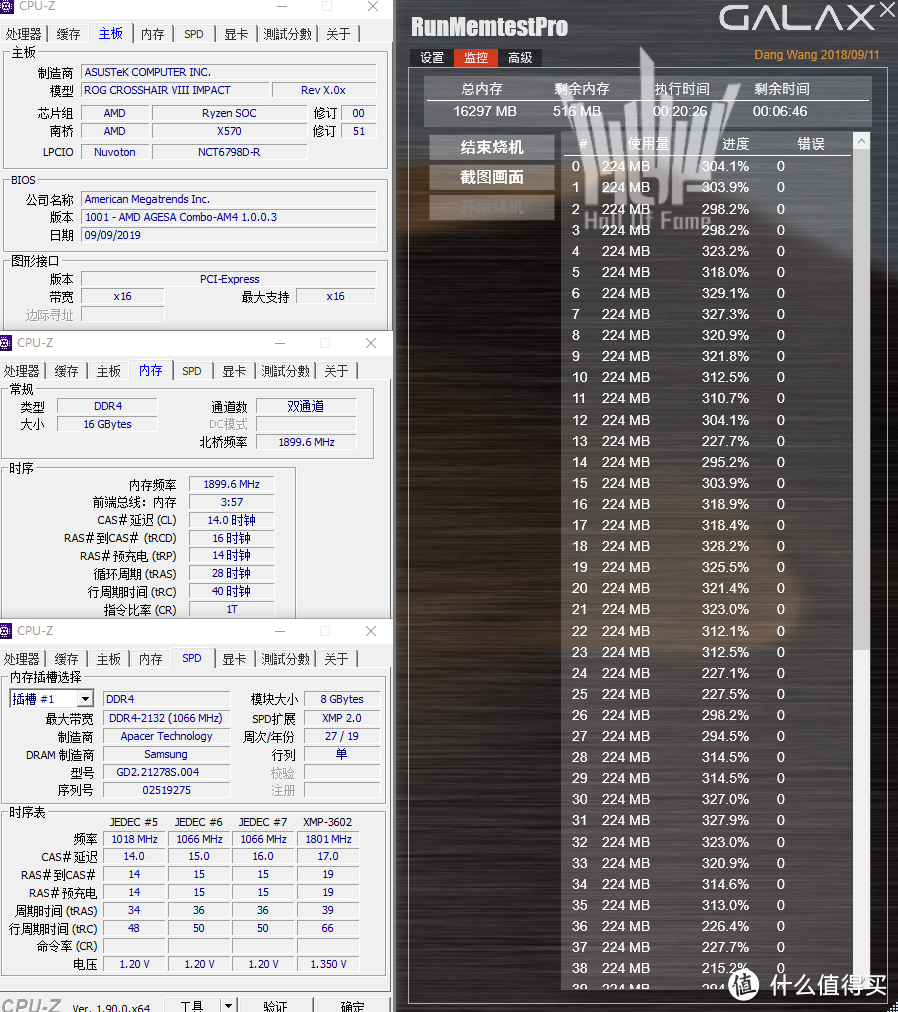Click the CPU-Z icon in the memory window title bar
Viewport: 898px width, 1012px height.
click(5, 343)
